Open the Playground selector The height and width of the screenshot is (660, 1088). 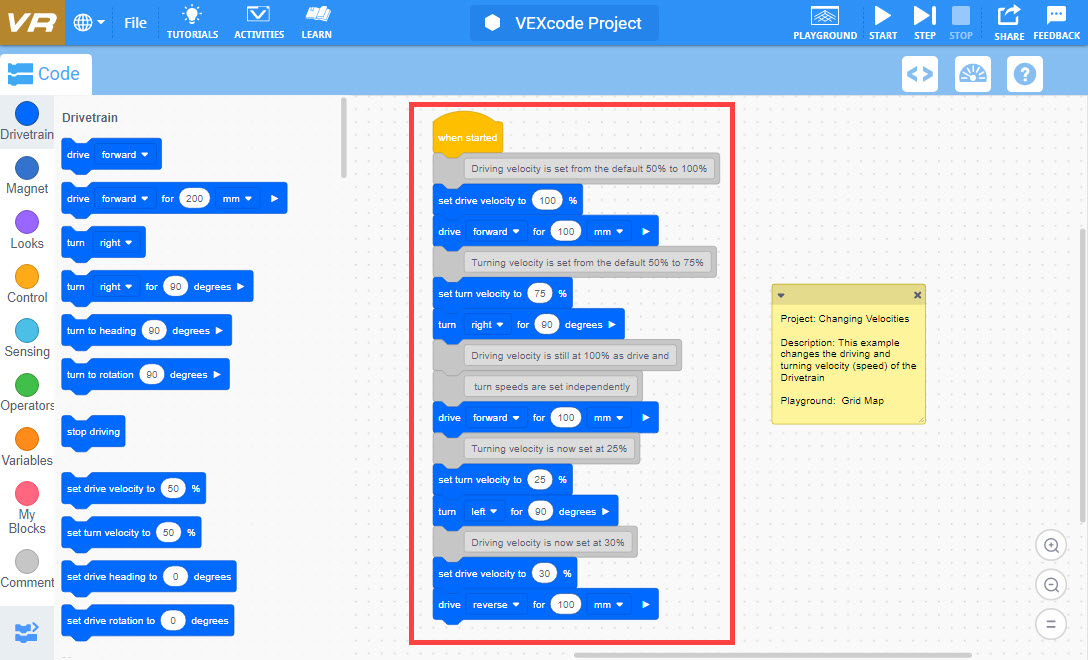[x=825, y=22]
